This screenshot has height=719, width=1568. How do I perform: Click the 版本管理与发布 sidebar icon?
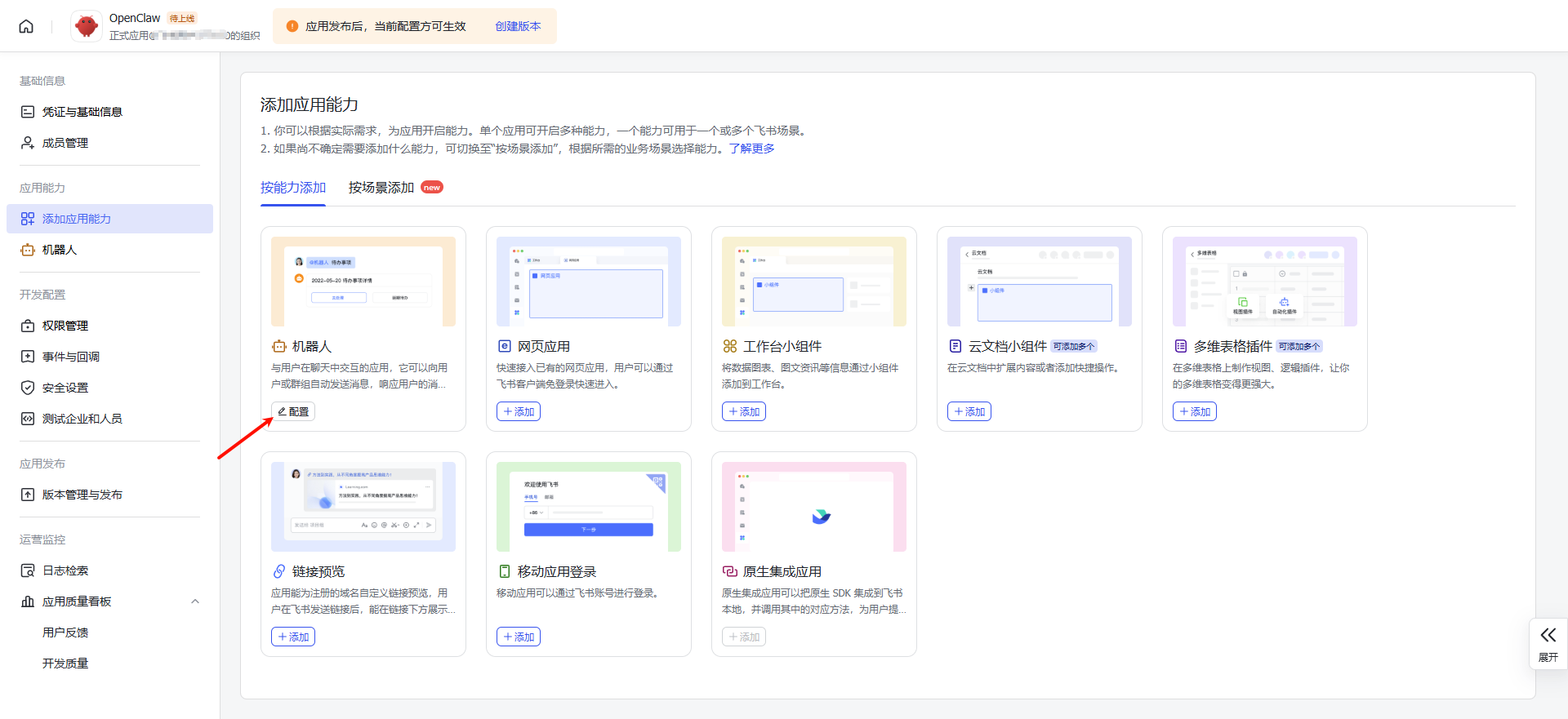(x=28, y=495)
